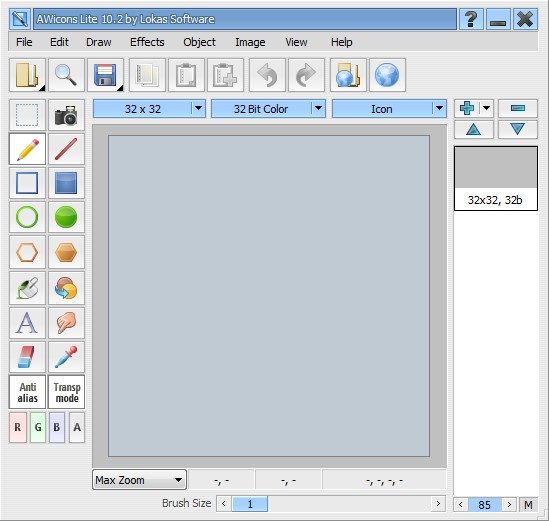Viewport: 549px width, 521px height.
Task: Toggle the A alpha channel
Action: tap(77, 427)
